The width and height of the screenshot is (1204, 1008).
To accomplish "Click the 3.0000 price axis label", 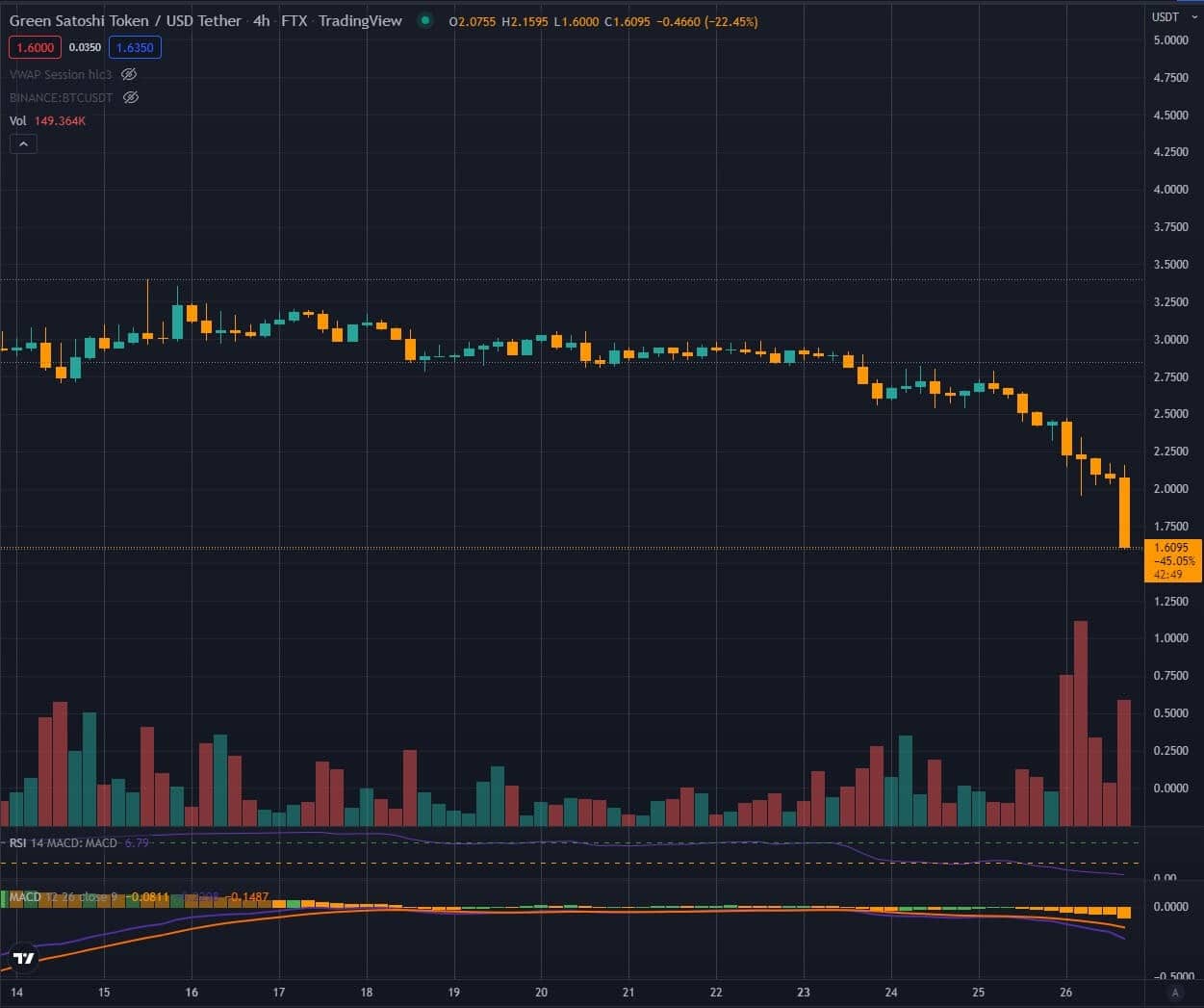I will pyautogui.click(x=1170, y=339).
